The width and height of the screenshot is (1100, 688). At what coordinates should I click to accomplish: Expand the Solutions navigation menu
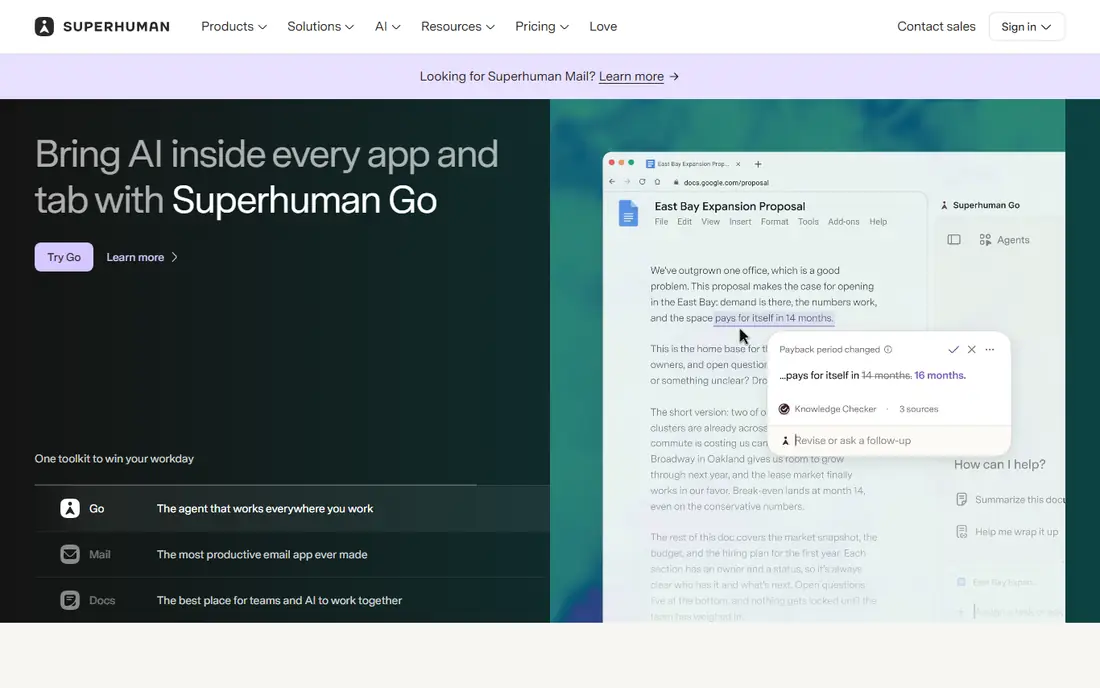coord(320,27)
